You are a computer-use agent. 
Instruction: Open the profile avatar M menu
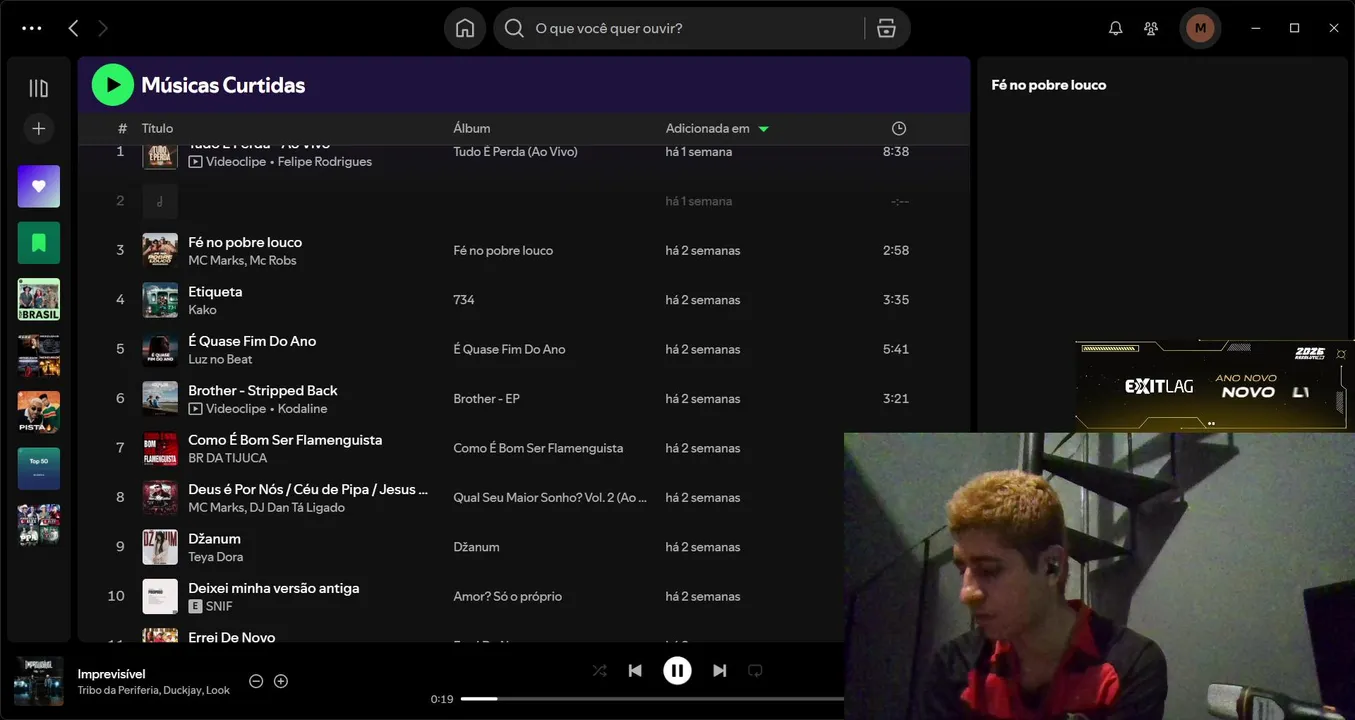1200,28
